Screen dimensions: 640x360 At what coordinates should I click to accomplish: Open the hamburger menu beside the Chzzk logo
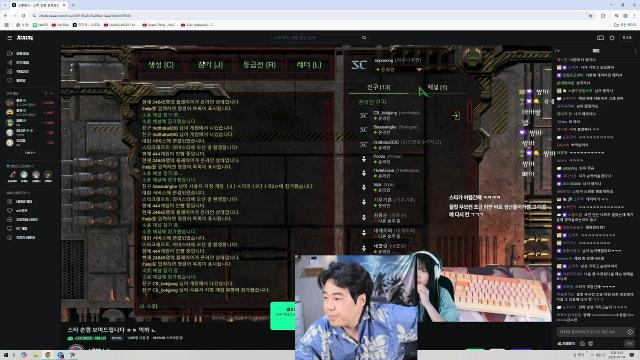pyautogui.click(x=9, y=38)
